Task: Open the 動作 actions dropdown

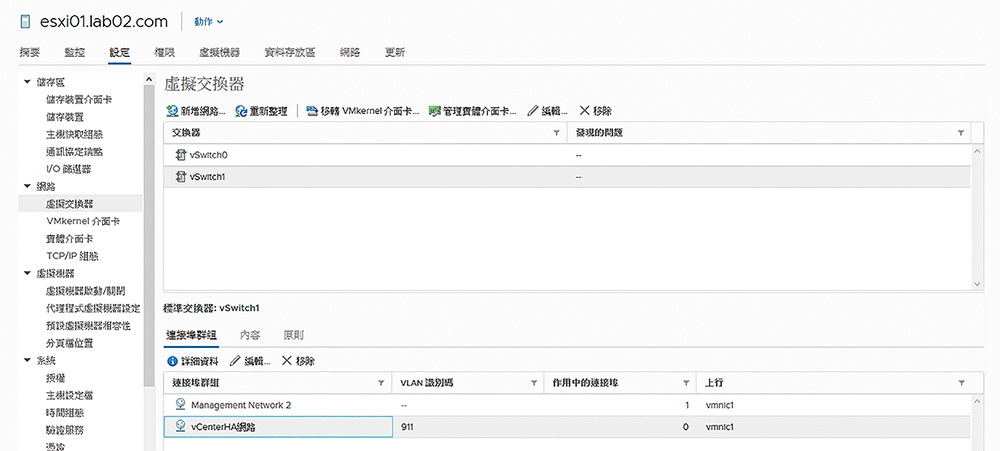Action: [x=209, y=22]
